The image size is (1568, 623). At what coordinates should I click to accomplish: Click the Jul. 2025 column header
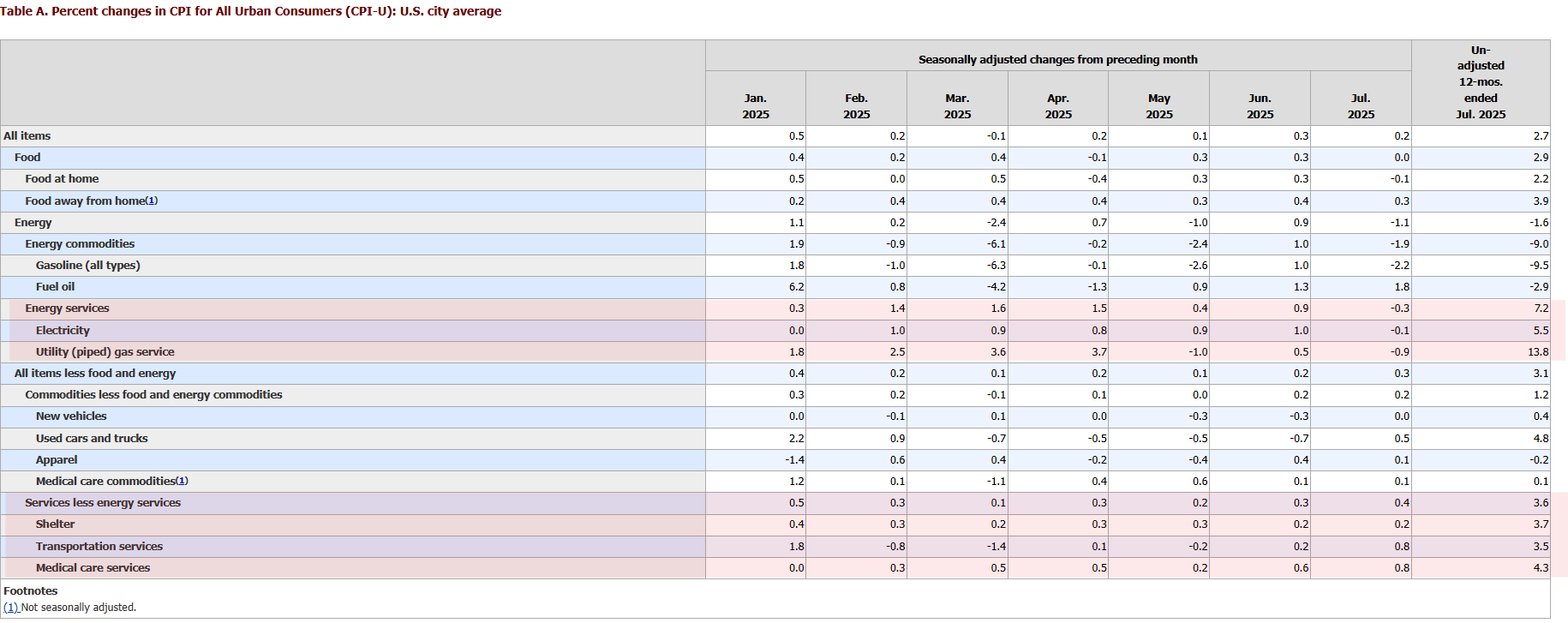point(1360,106)
